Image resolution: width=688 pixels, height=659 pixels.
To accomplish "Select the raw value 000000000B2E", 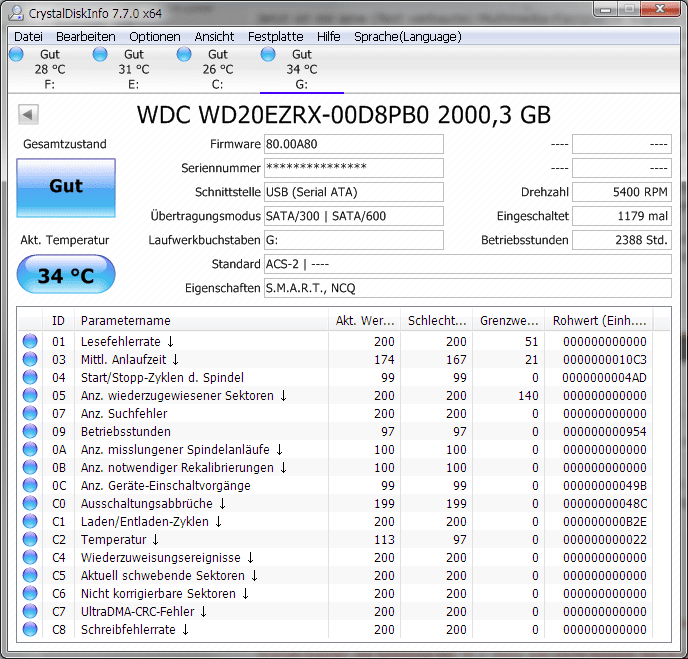I will [x=605, y=521].
